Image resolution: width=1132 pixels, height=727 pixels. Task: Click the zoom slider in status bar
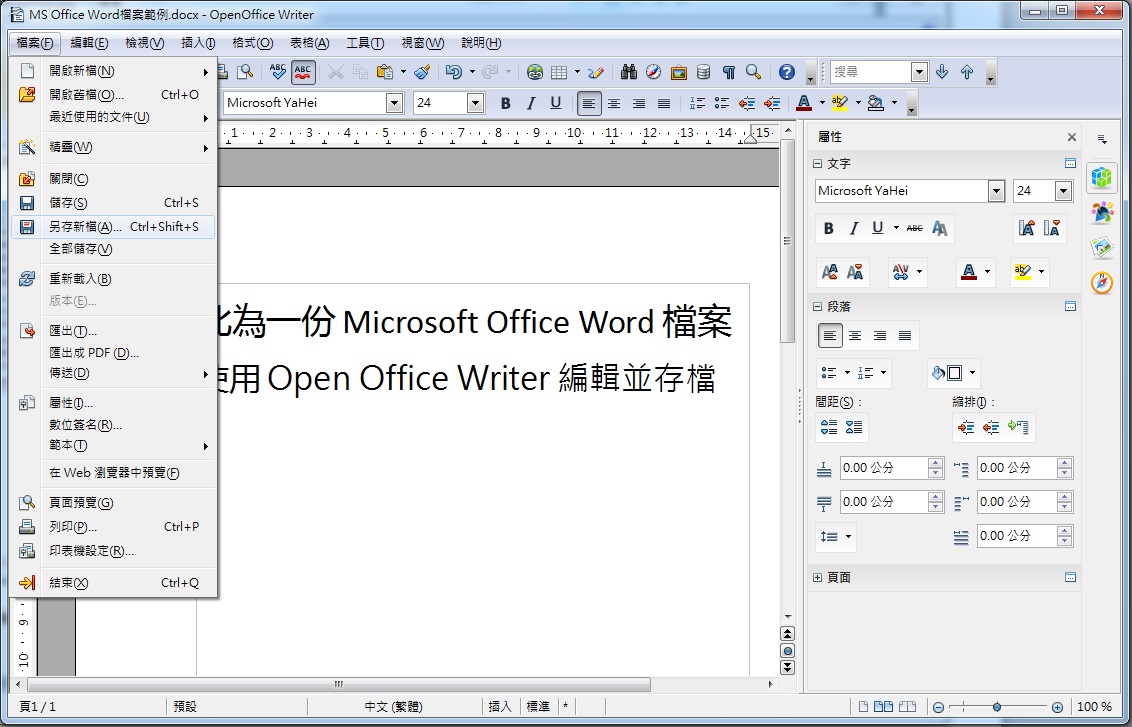coord(996,707)
